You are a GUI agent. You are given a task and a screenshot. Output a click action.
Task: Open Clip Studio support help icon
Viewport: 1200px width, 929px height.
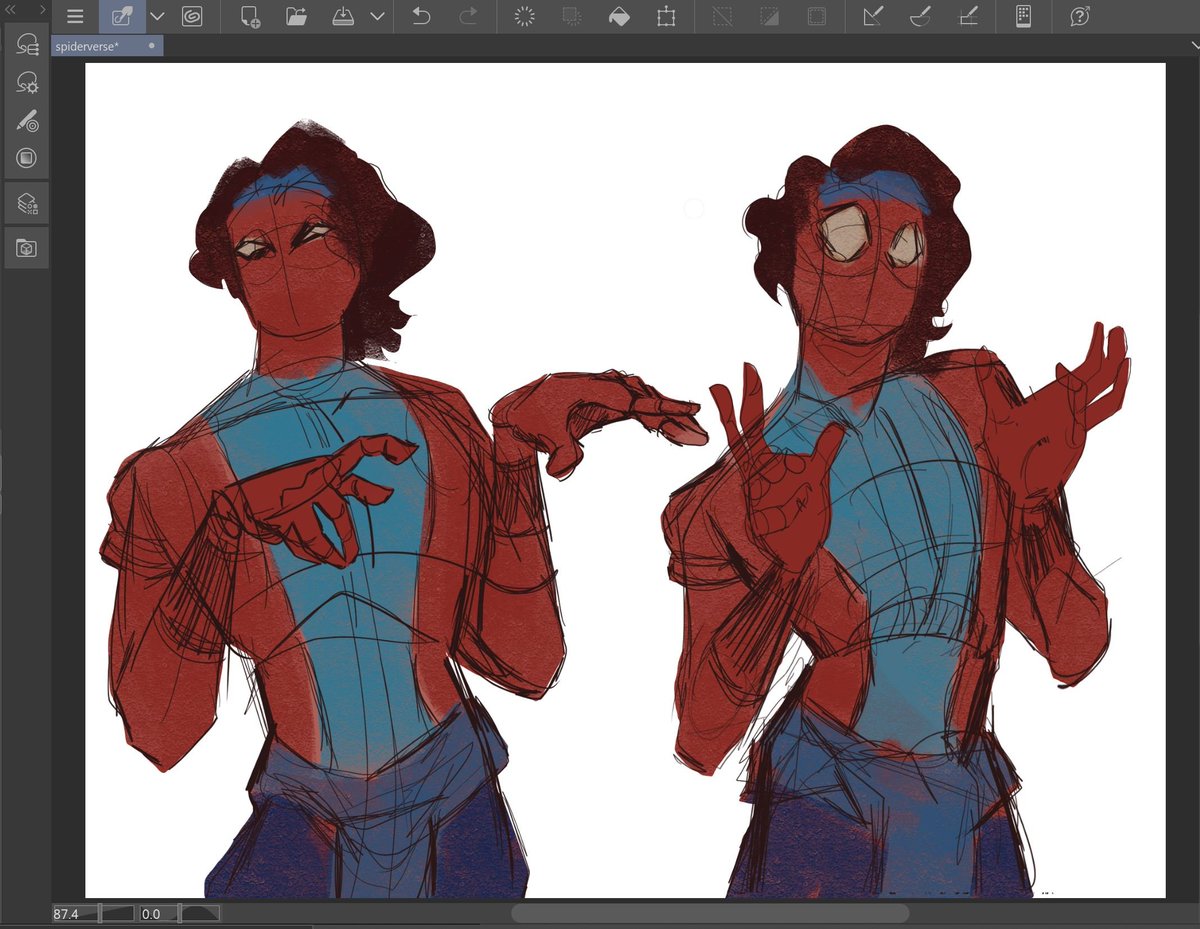tap(1079, 16)
